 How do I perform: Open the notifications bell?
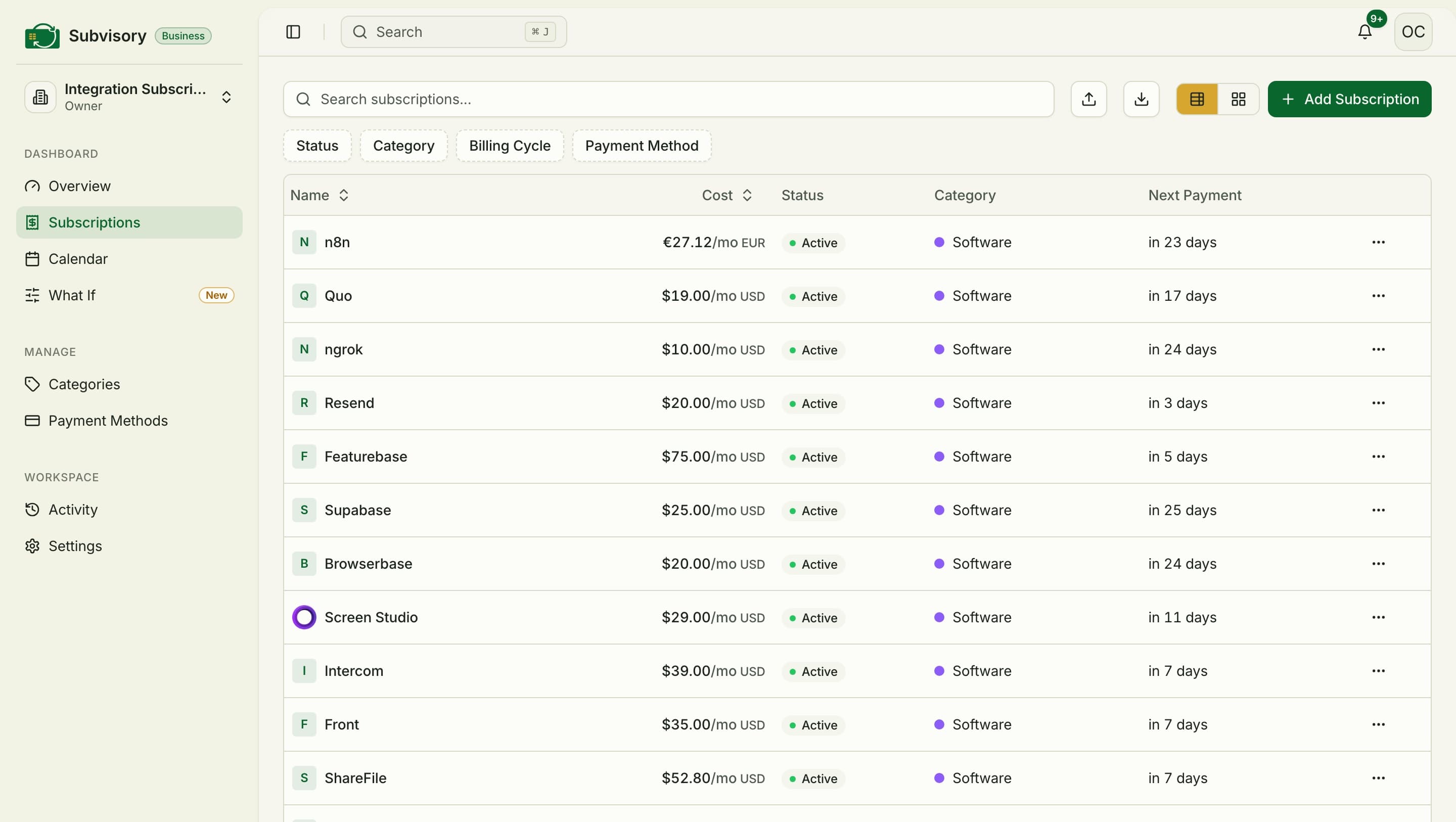click(x=1364, y=32)
